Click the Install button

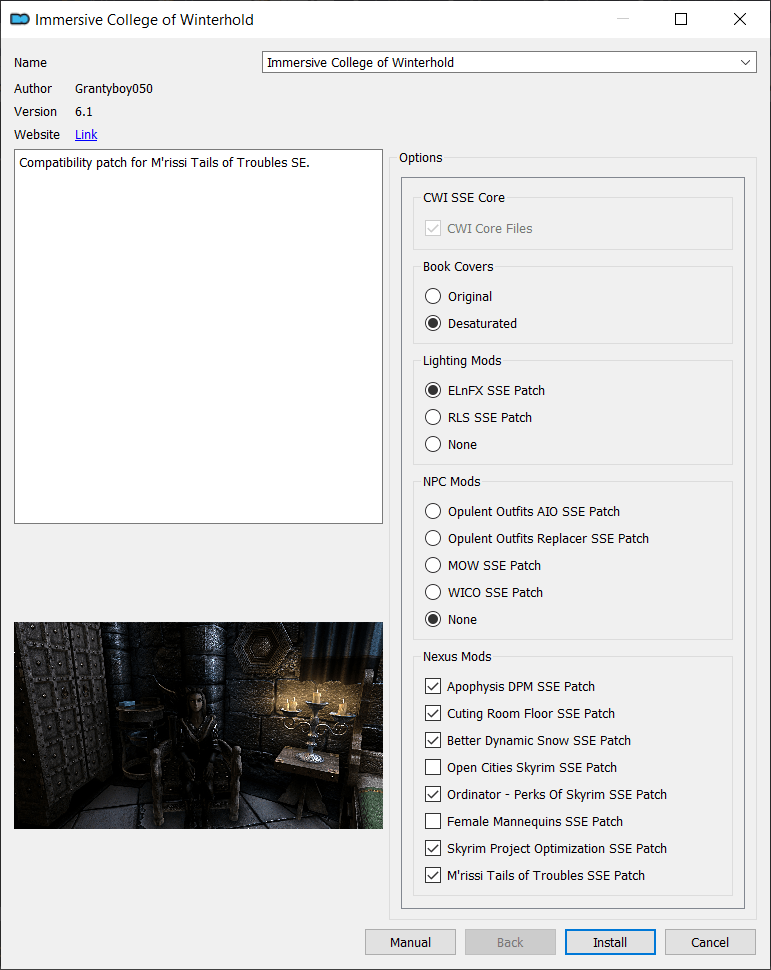pos(610,942)
